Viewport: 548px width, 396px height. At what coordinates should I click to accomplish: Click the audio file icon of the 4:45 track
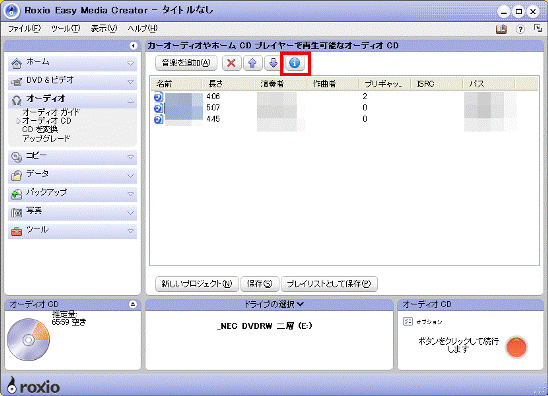click(x=159, y=120)
